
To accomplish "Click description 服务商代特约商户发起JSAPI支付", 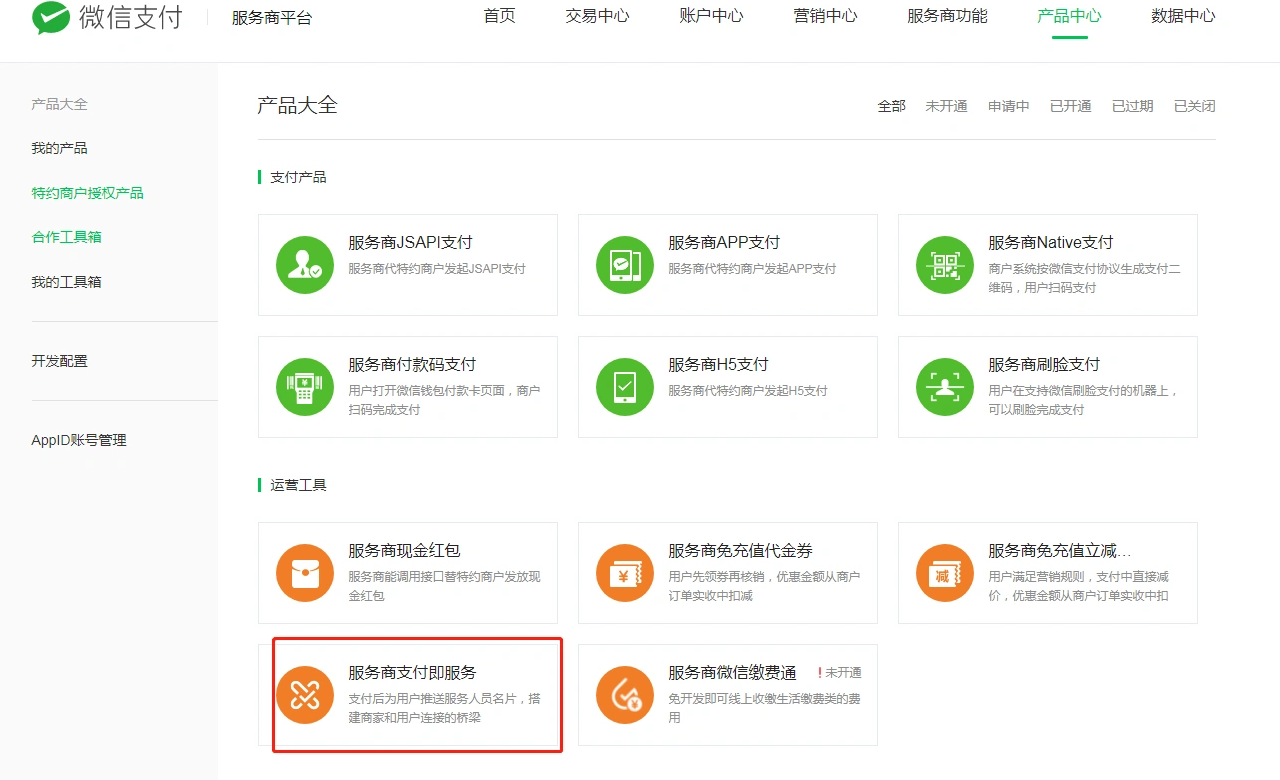I will [437, 268].
